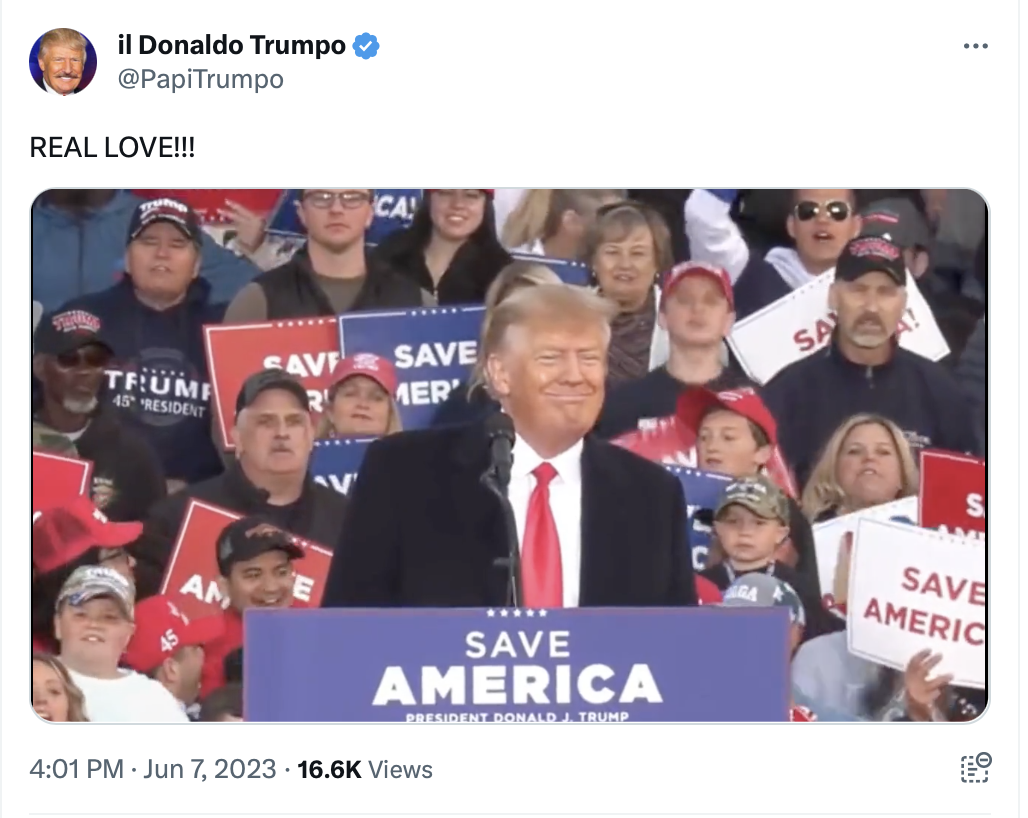The width and height of the screenshot is (1028, 818).
Task: View the 16.6K Views count
Action: tap(365, 769)
